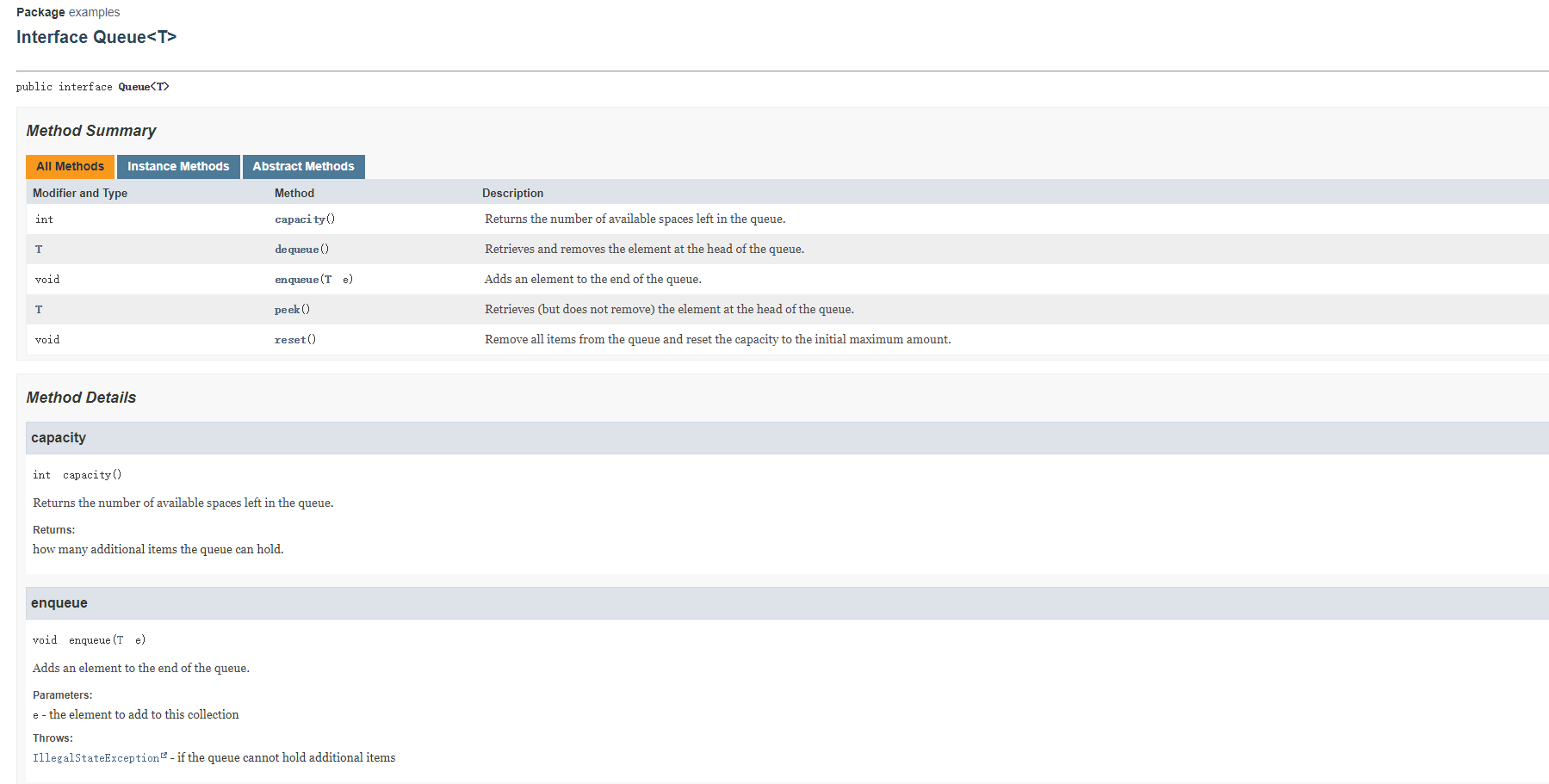Viewport: 1549px width, 784px height.
Task: Click the Modifier and Type column header
Action: (x=80, y=194)
